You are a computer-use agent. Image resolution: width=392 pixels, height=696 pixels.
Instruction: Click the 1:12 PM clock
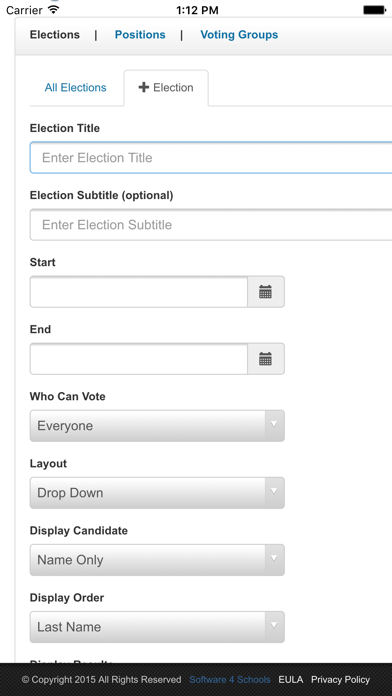197,10
